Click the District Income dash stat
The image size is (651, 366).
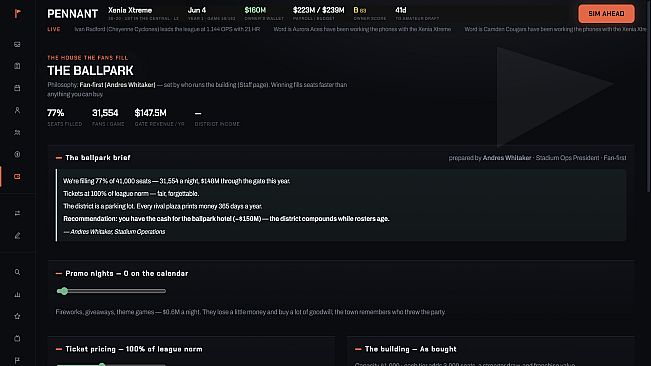pyautogui.click(x=198, y=113)
